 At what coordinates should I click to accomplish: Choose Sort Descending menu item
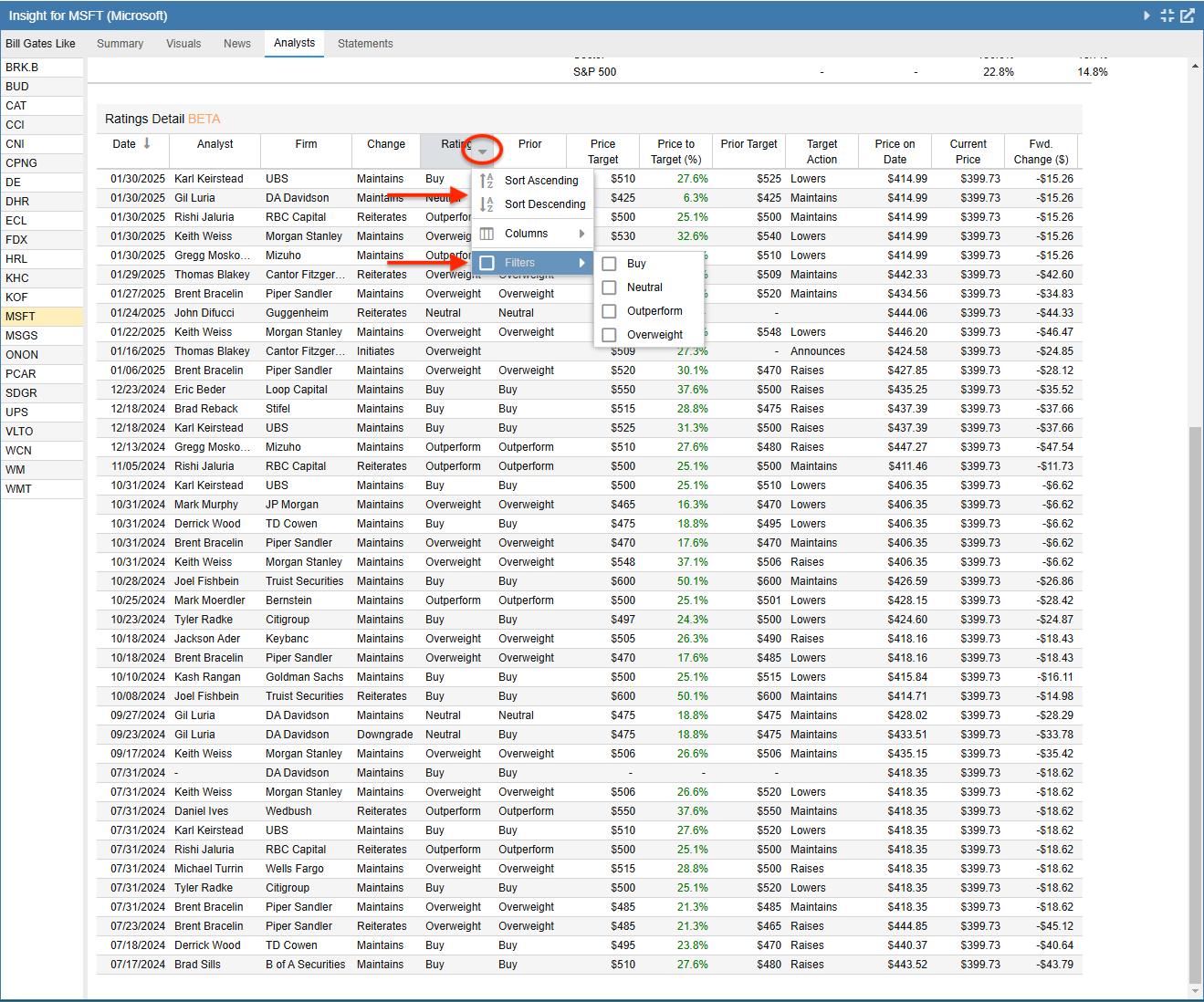click(533, 204)
